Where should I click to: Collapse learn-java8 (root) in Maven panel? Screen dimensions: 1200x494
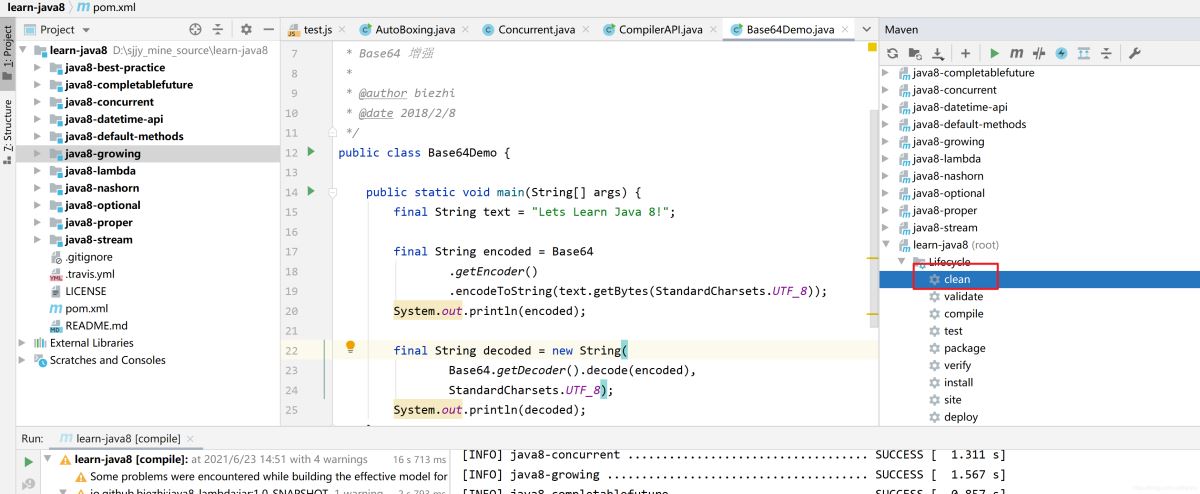pos(886,244)
